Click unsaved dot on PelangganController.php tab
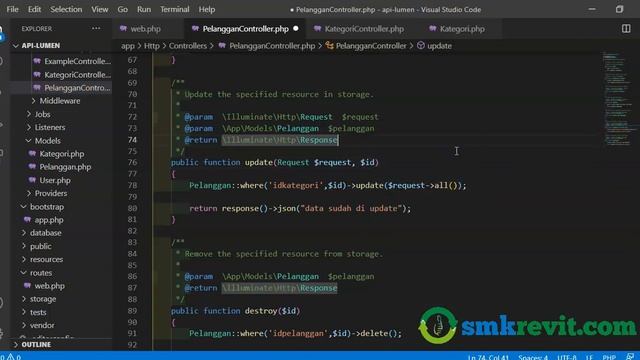 296,29
